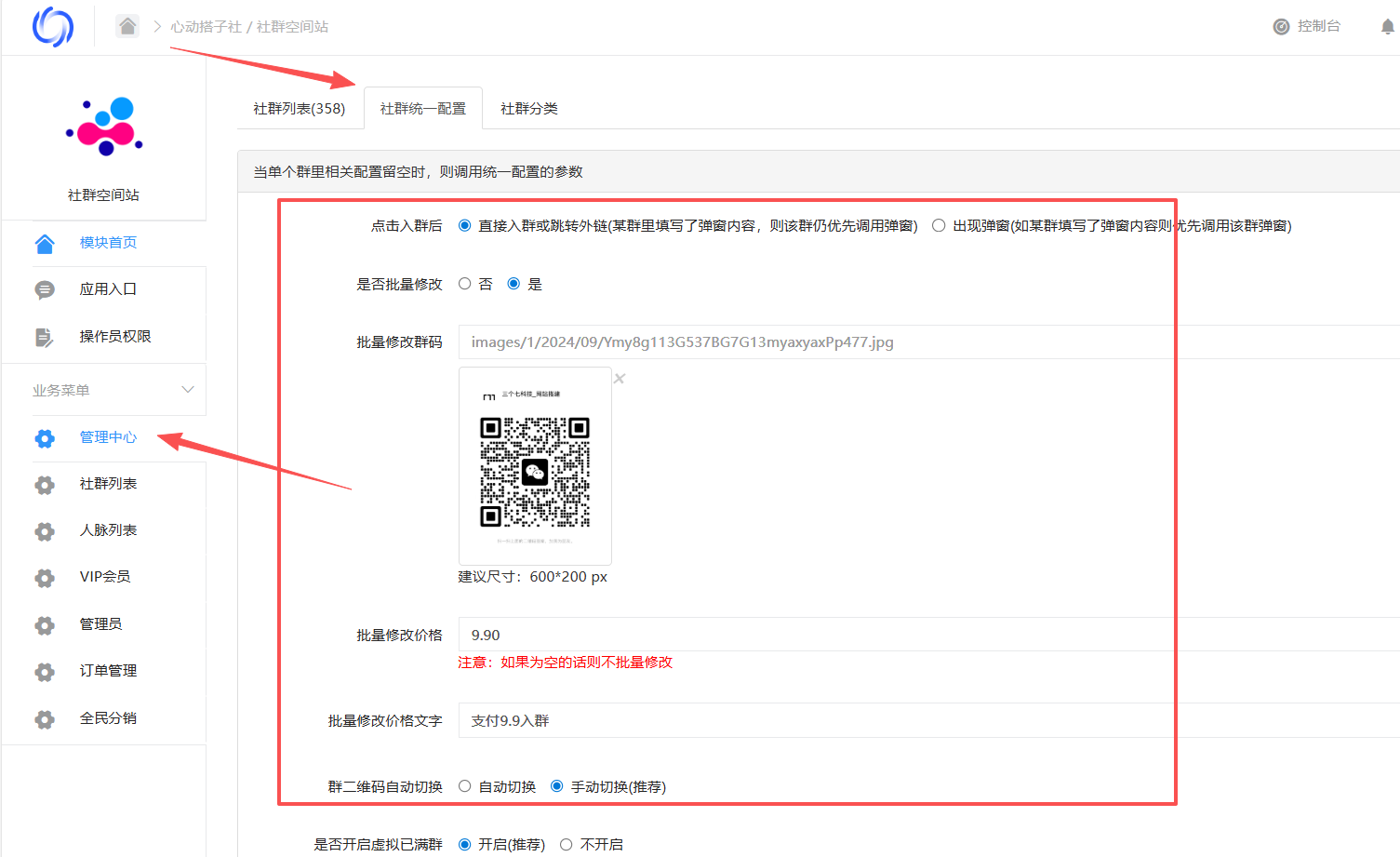Open the breadcrumb home icon
The height and width of the screenshot is (857, 1400).
[127, 26]
